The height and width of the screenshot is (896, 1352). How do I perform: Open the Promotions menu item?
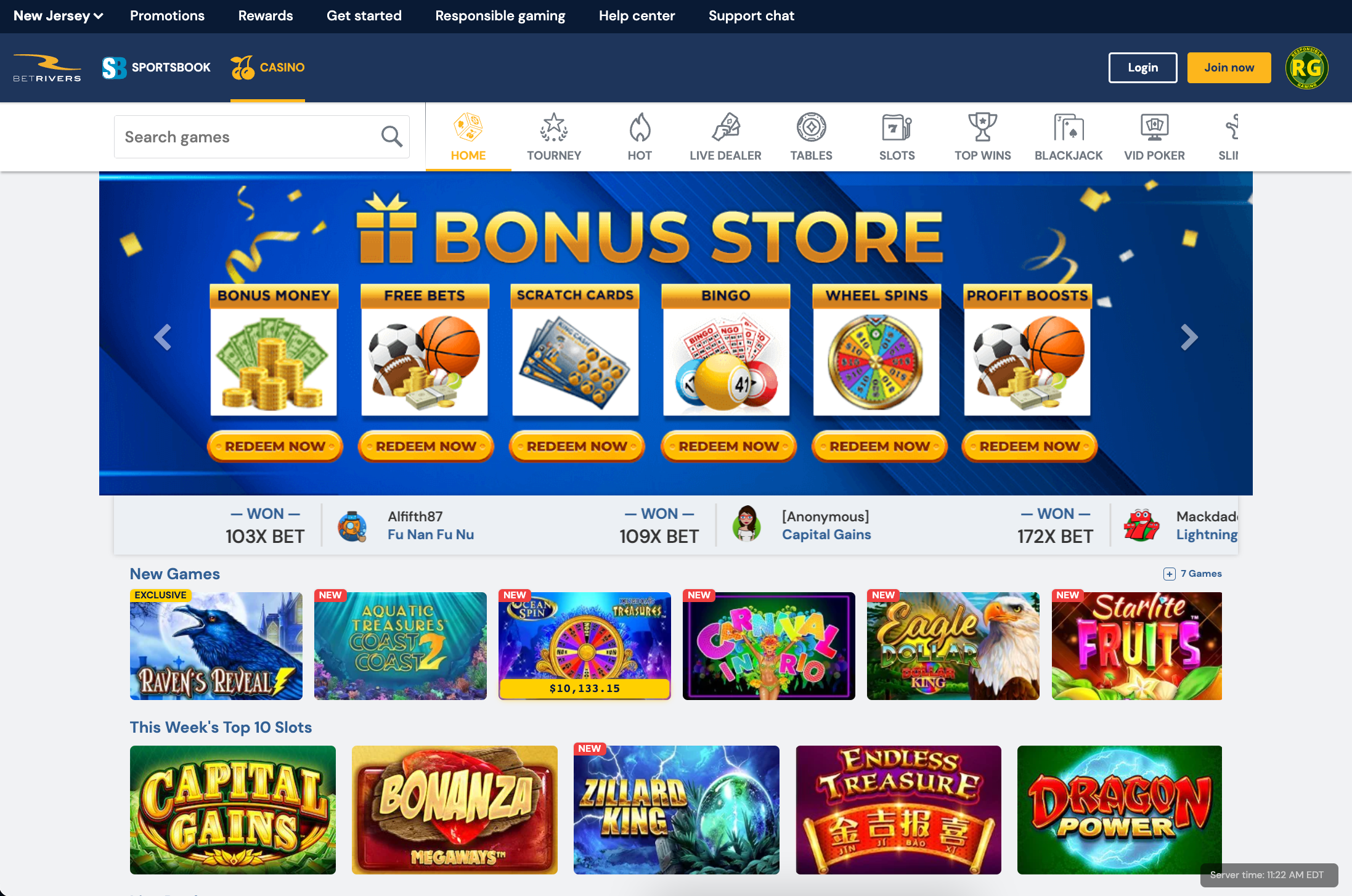pos(167,16)
